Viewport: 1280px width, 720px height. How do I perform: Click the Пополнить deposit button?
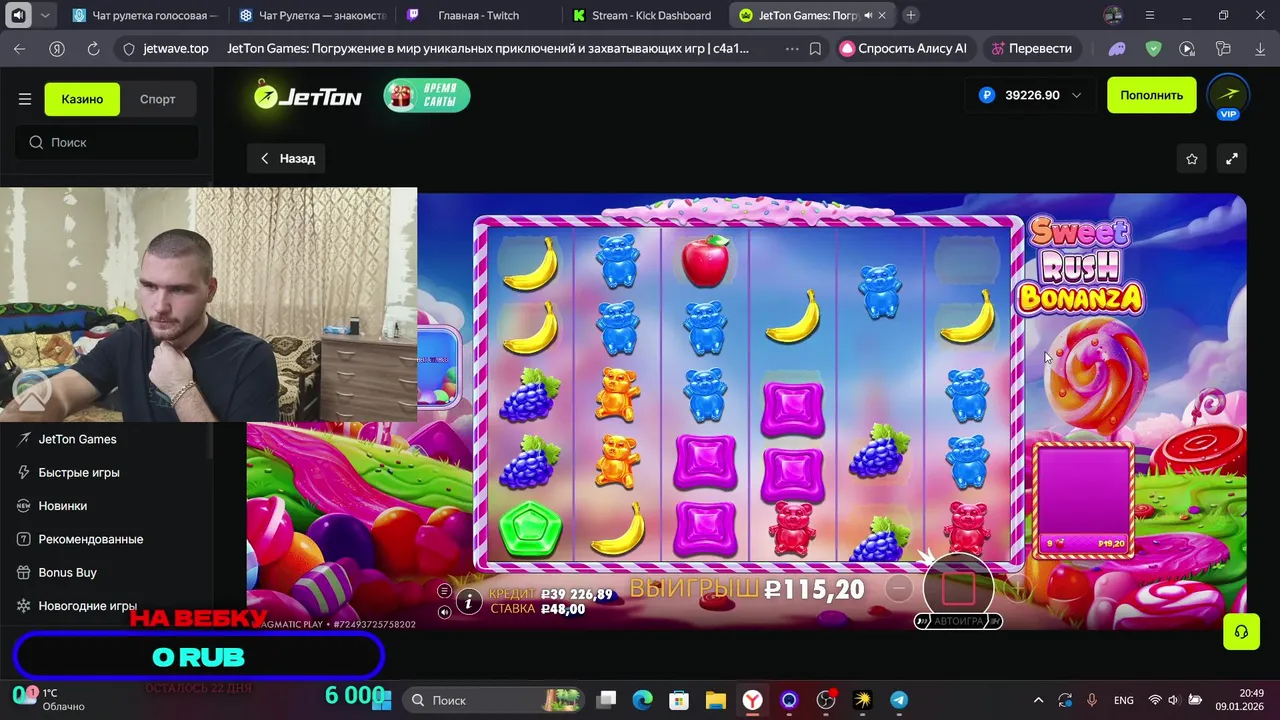click(1151, 95)
